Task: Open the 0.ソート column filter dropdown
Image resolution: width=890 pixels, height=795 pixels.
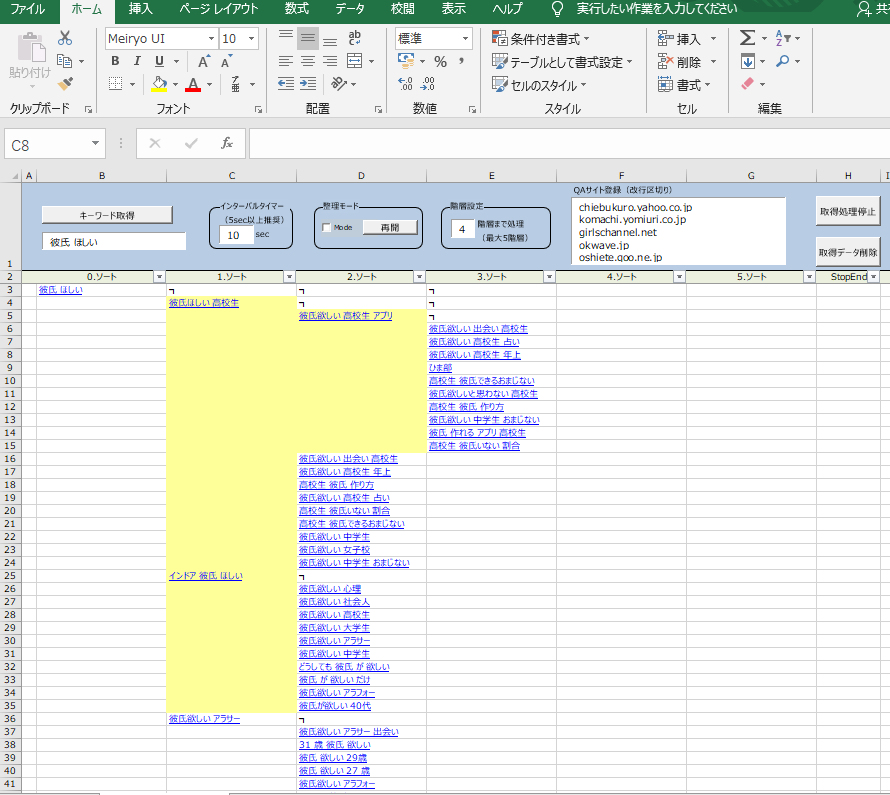Action: (x=159, y=277)
